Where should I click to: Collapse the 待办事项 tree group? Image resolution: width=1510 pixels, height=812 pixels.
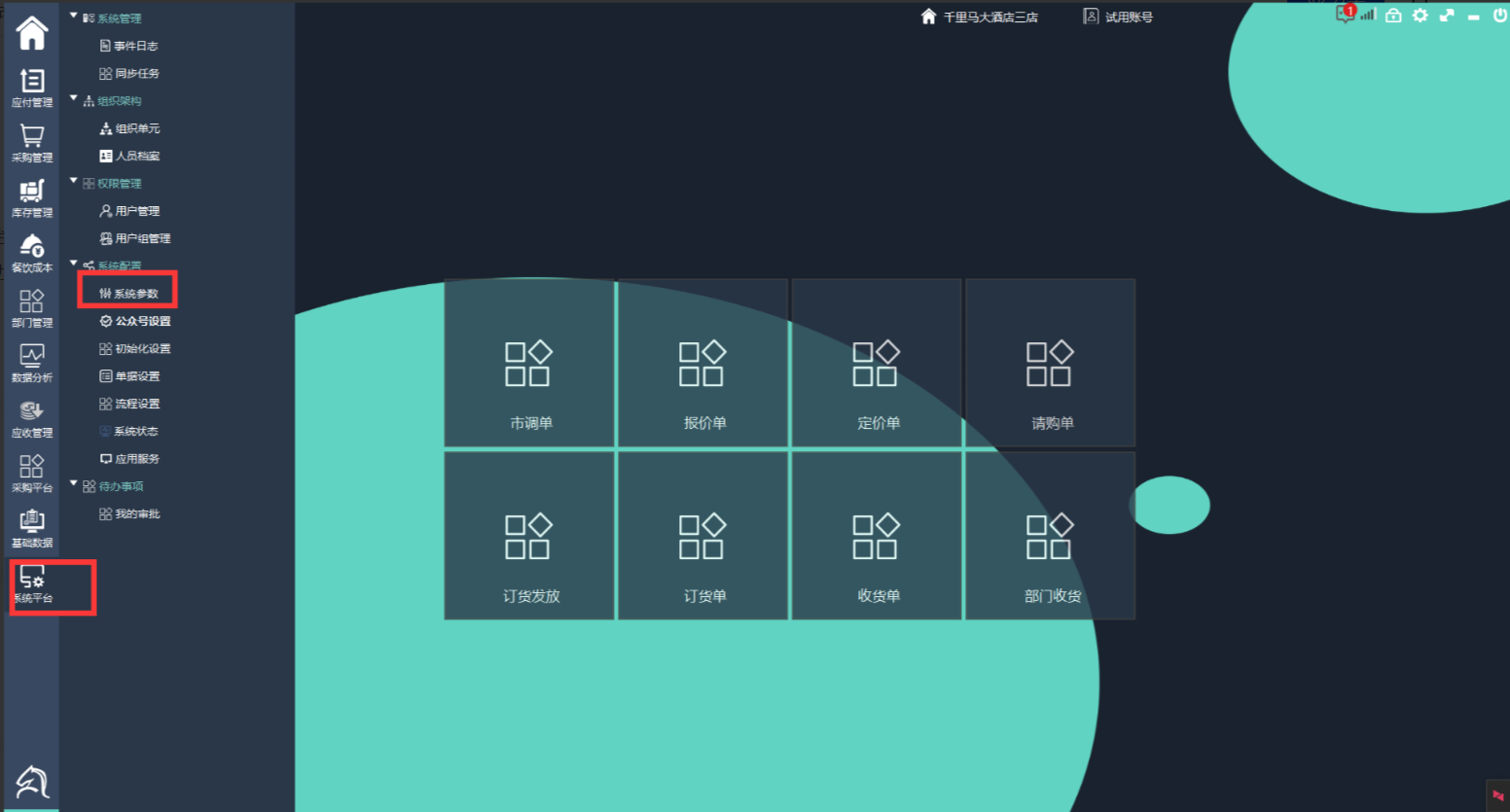73,484
